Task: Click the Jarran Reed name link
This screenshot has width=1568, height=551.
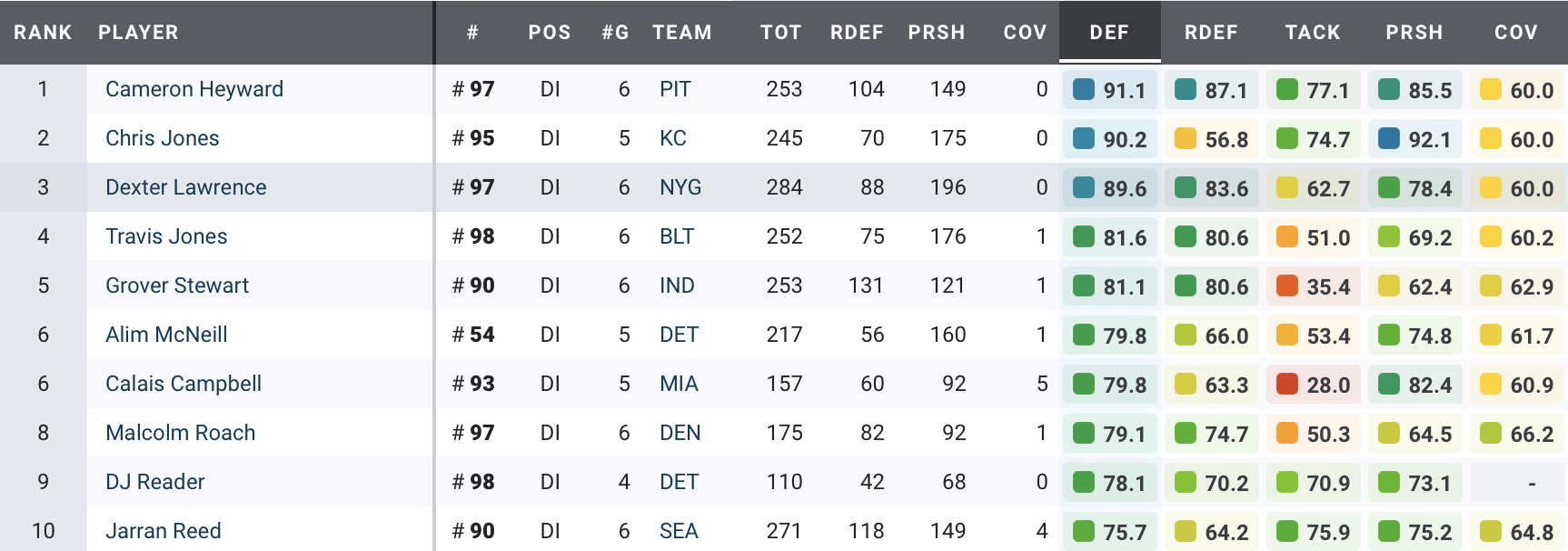Action: (164, 531)
